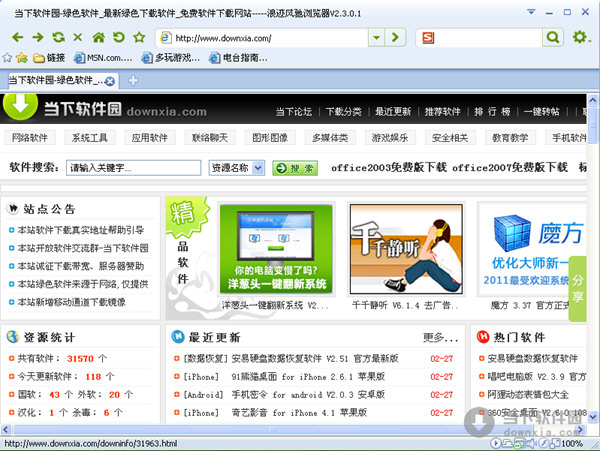Open 推荐软件 in site navigation
The image size is (600, 451).
[443, 112]
